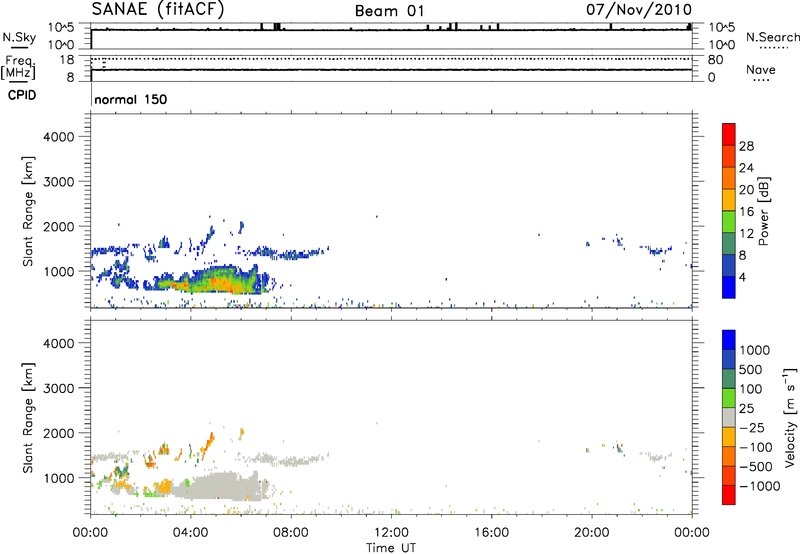Image resolution: width=800 pixels, height=554 pixels.
Task: Select the Freq. [MHz] axis label
Action: click(x=19, y=67)
